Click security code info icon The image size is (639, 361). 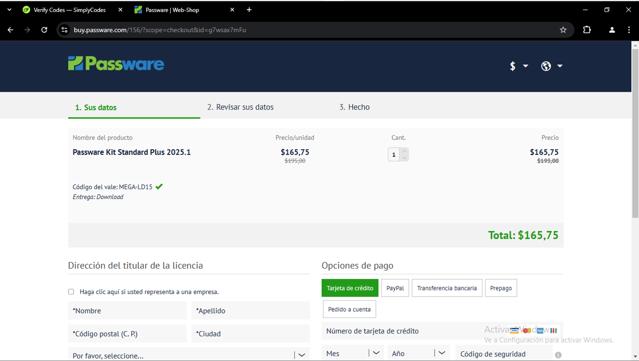click(558, 355)
